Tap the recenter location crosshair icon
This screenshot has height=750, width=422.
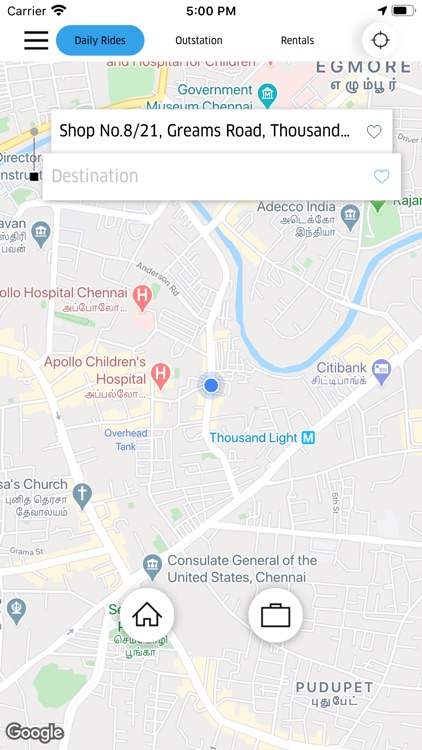[x=380, y=40]
